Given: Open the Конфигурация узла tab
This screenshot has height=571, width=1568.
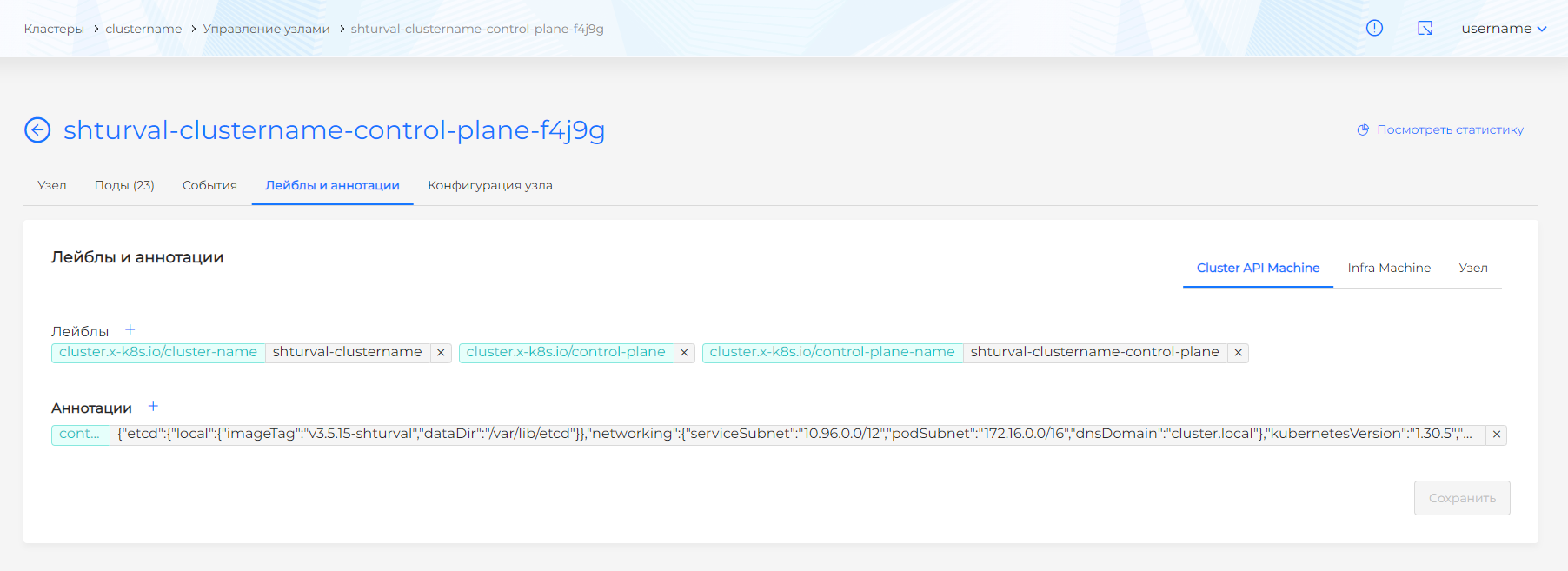Looking at the screenshot, I should point(489,185).
